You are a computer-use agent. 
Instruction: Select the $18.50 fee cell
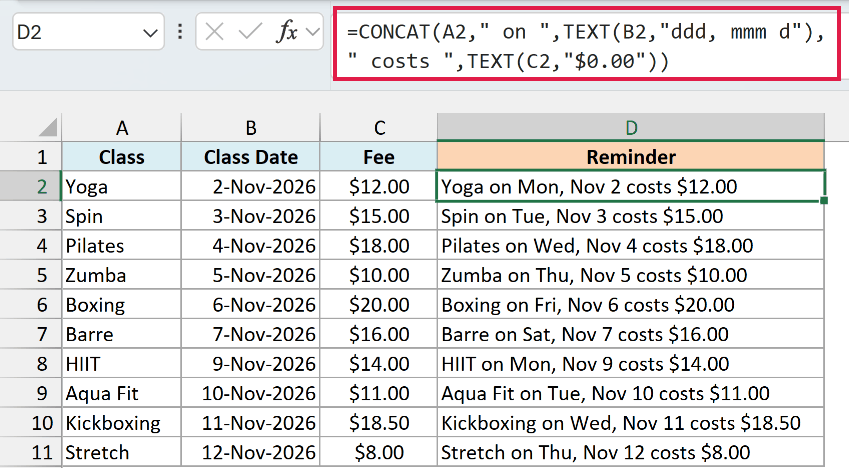pos(378,422)
